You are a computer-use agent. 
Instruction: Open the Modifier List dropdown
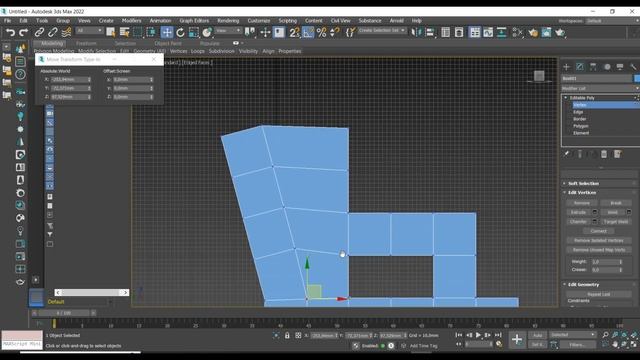600,88
